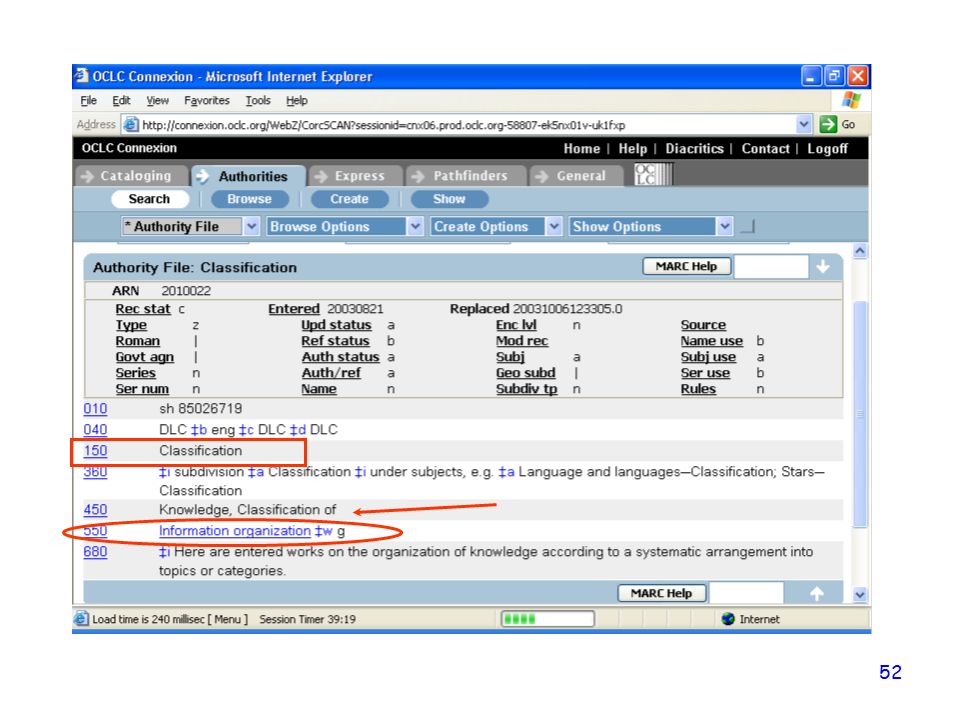Click the Show button

pyautogui.click(x=449, y=199)
